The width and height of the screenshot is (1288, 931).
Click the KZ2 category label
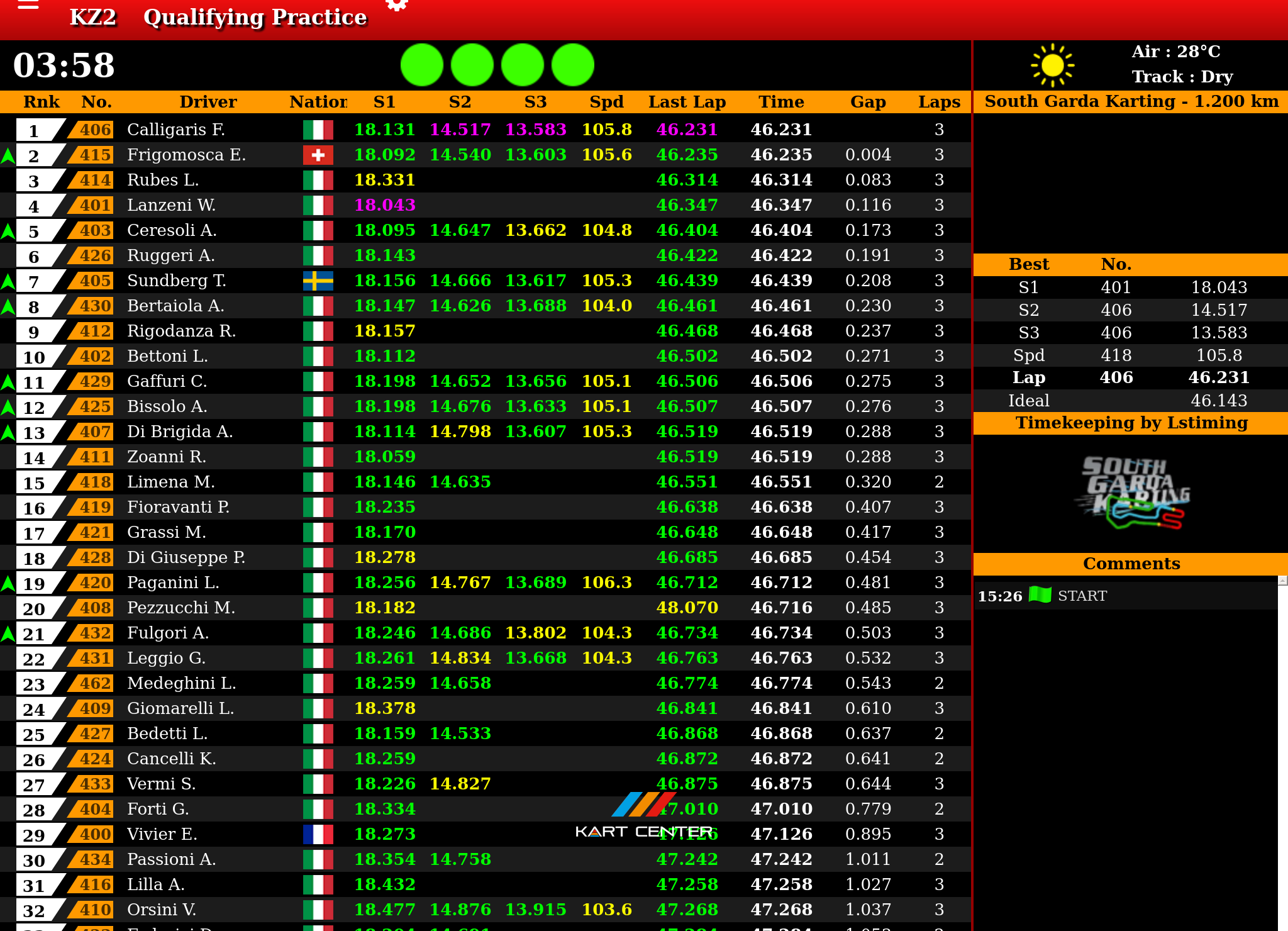click(x=92, y=18)
